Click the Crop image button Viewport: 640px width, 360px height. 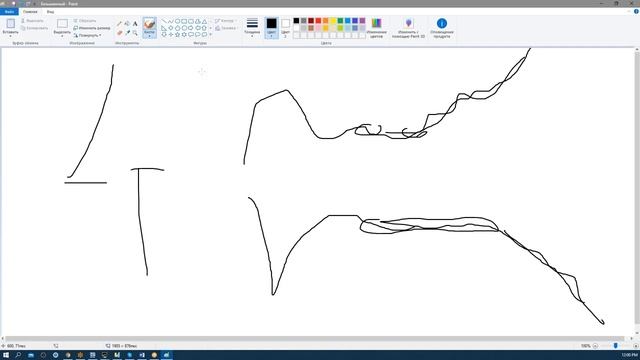(x=85, y=20)
